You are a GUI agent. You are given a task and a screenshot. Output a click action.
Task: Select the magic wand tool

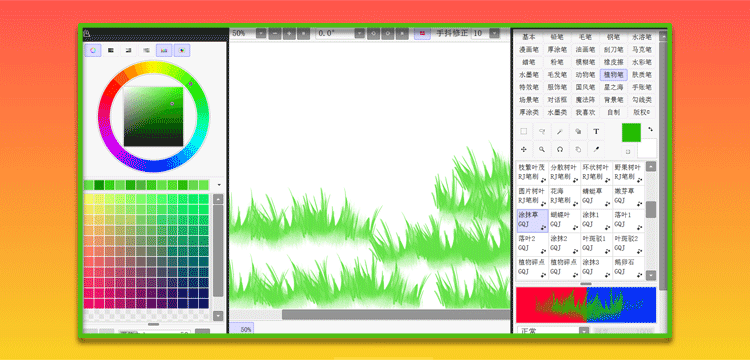560,131
